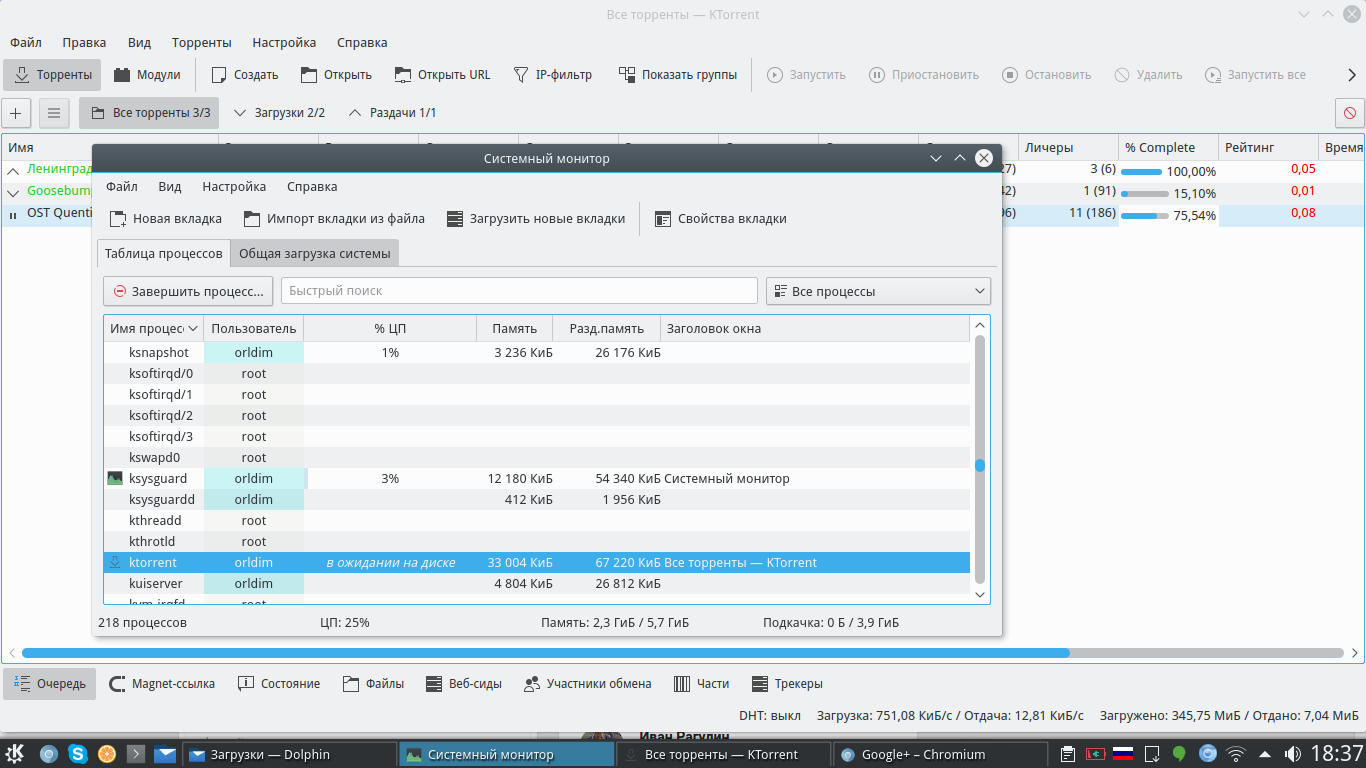1366x768 pixels.
Task: Switch to Загрузки 2/2 group tab
Action: click(279, 113)
